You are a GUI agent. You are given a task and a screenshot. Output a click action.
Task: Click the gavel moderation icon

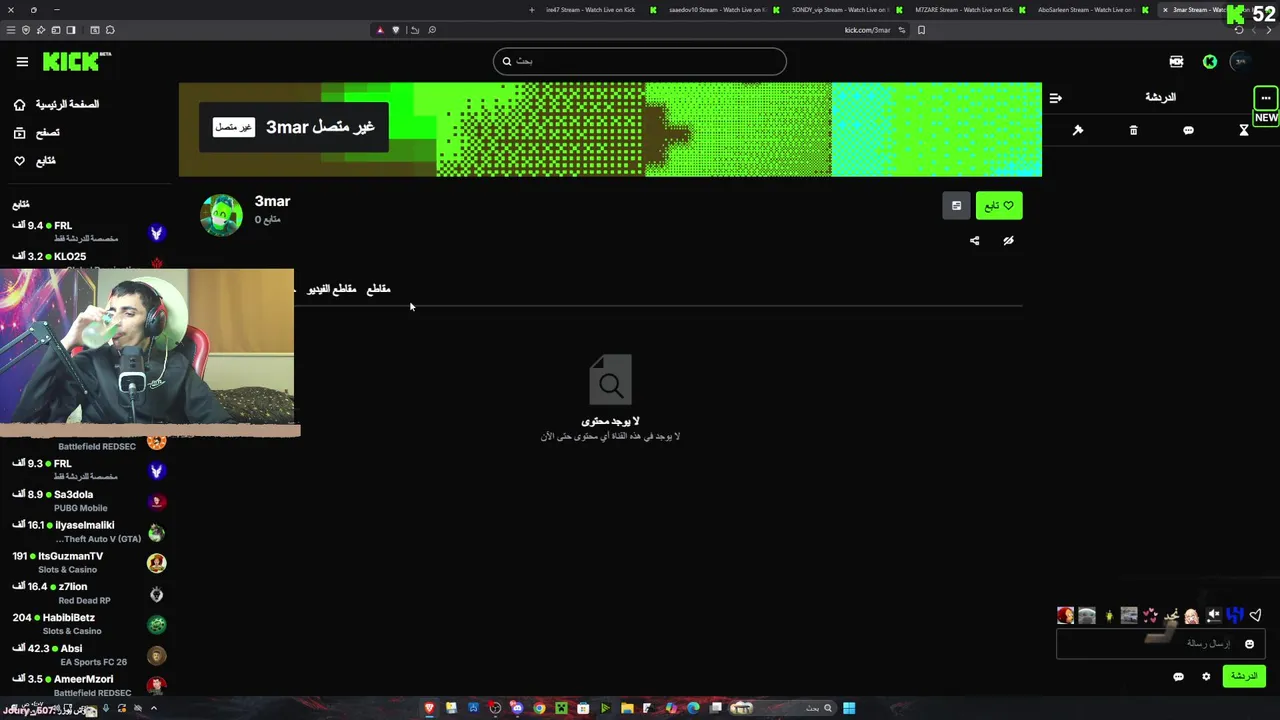[1078, 130]
